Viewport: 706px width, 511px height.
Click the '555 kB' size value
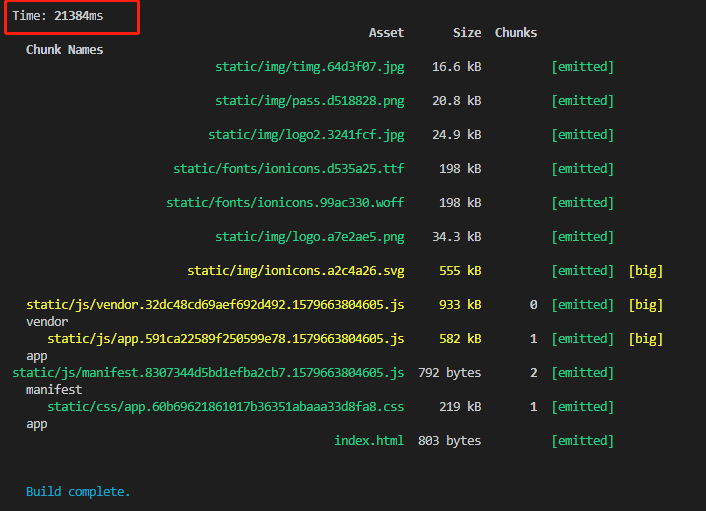pyautogui.click(x=460, y=271)
